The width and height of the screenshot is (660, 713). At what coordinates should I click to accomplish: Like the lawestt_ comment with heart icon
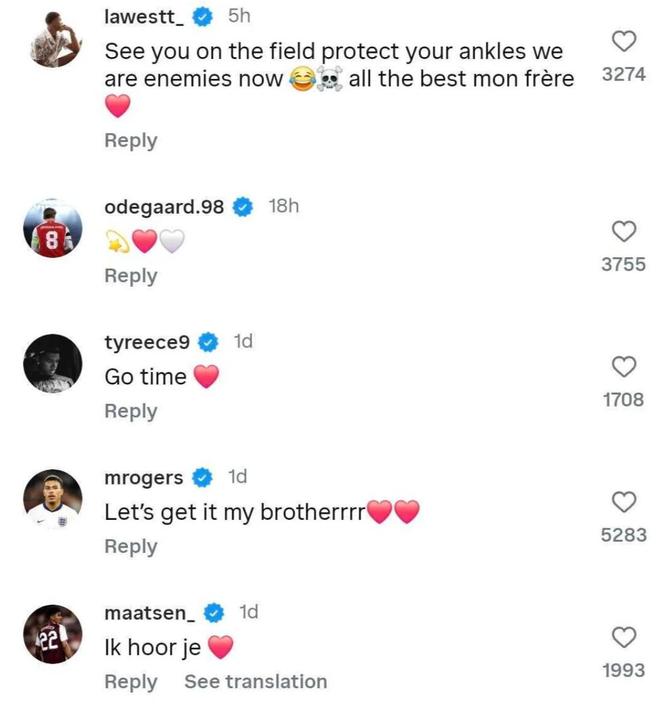coord(624,41)
